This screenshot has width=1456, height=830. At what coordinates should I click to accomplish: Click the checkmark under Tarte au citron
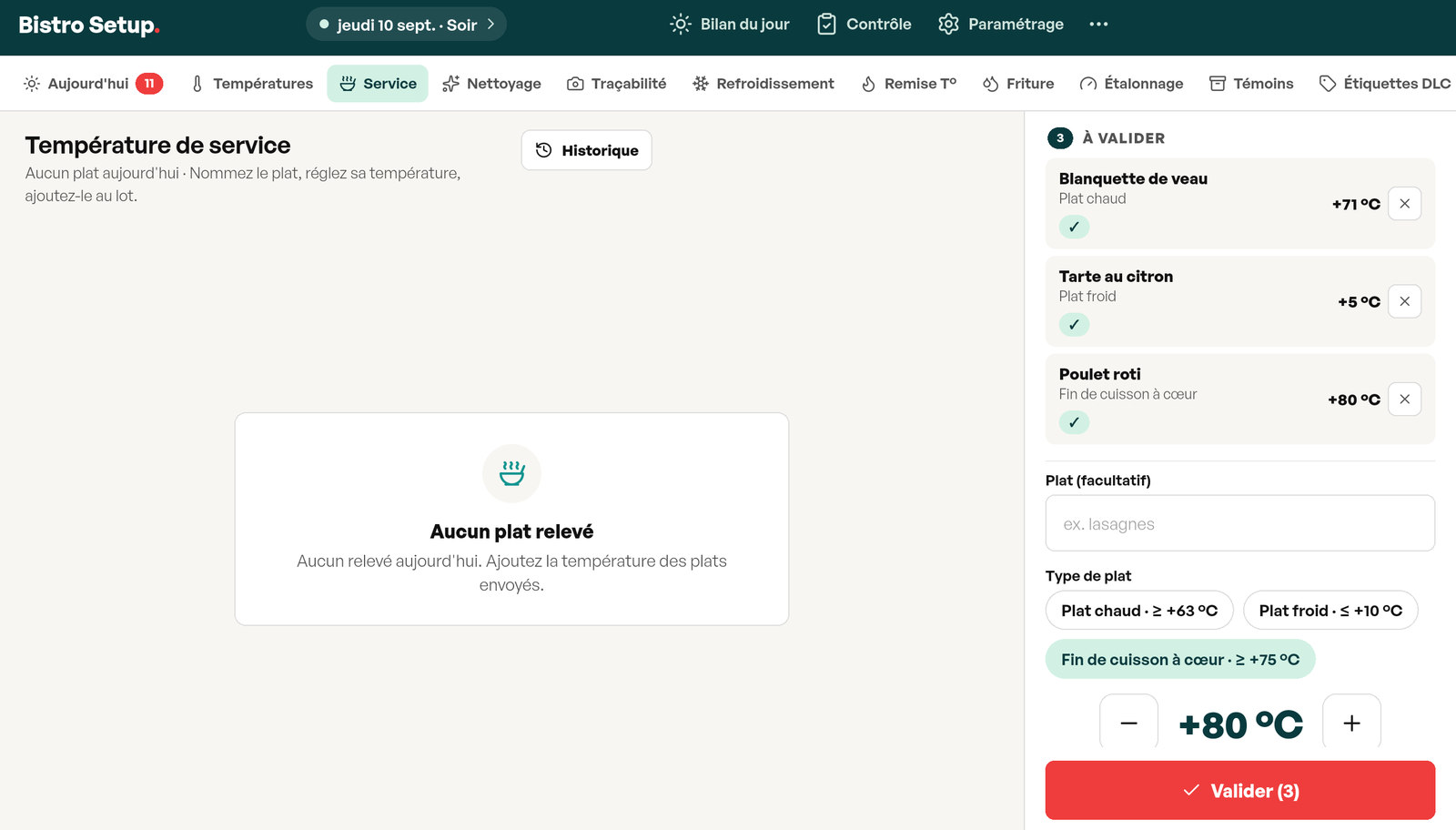[1074, 324]
